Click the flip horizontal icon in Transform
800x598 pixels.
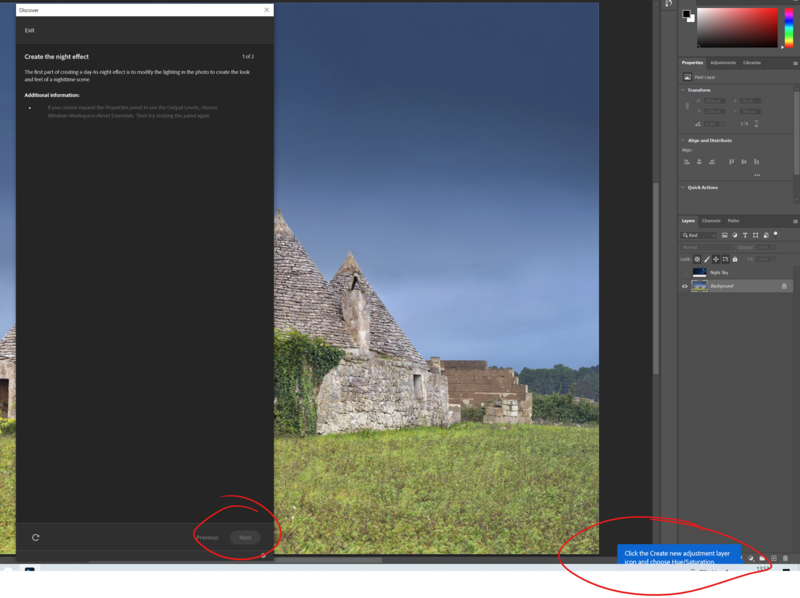coord(744,123)
